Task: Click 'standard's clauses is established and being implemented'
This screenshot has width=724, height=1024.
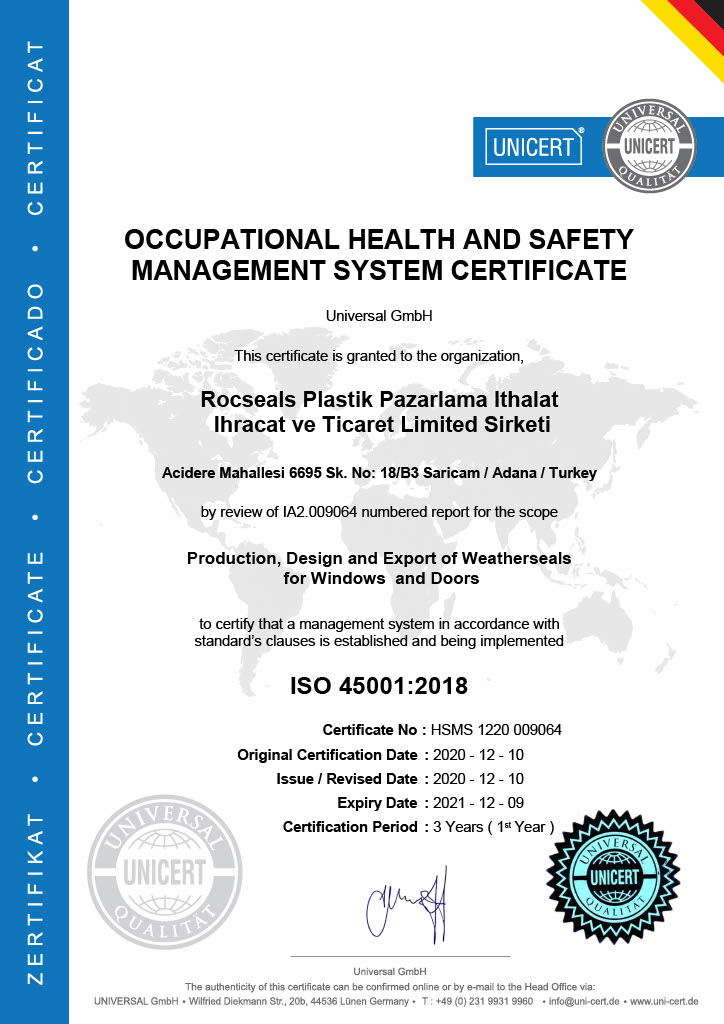Action: (379, 641)
